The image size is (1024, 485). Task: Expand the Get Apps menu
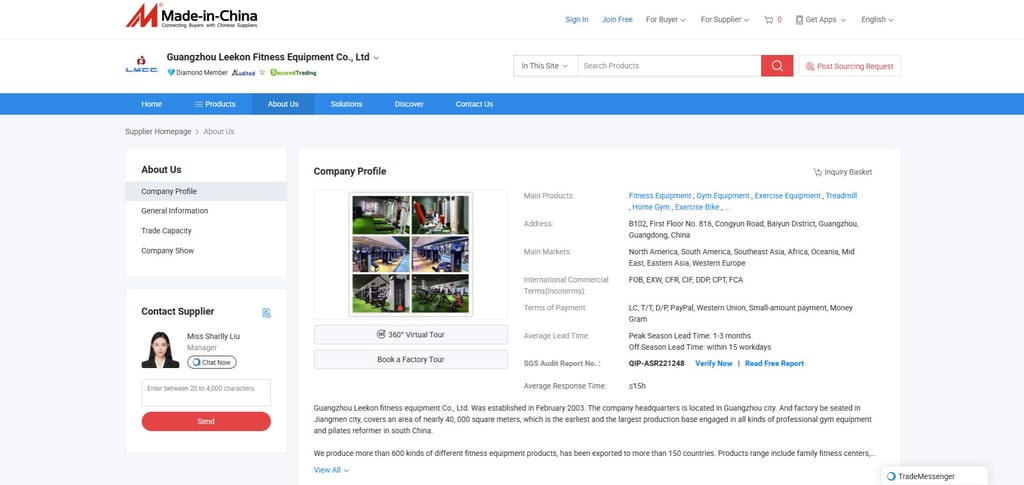click(x=820, y=20)
